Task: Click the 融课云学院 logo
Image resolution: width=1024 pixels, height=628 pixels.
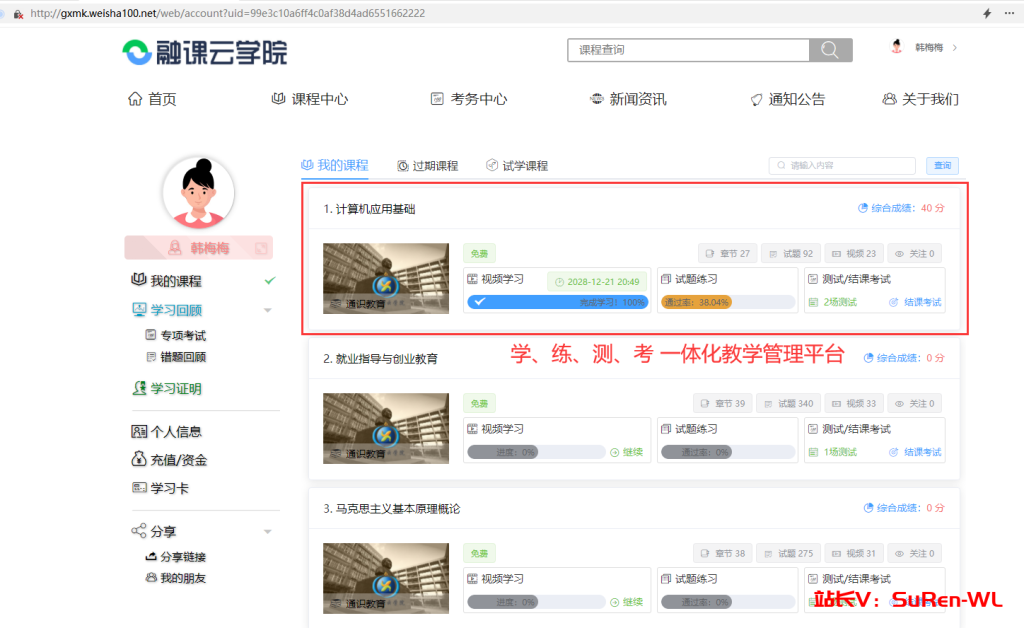Action: click(205, 52)
